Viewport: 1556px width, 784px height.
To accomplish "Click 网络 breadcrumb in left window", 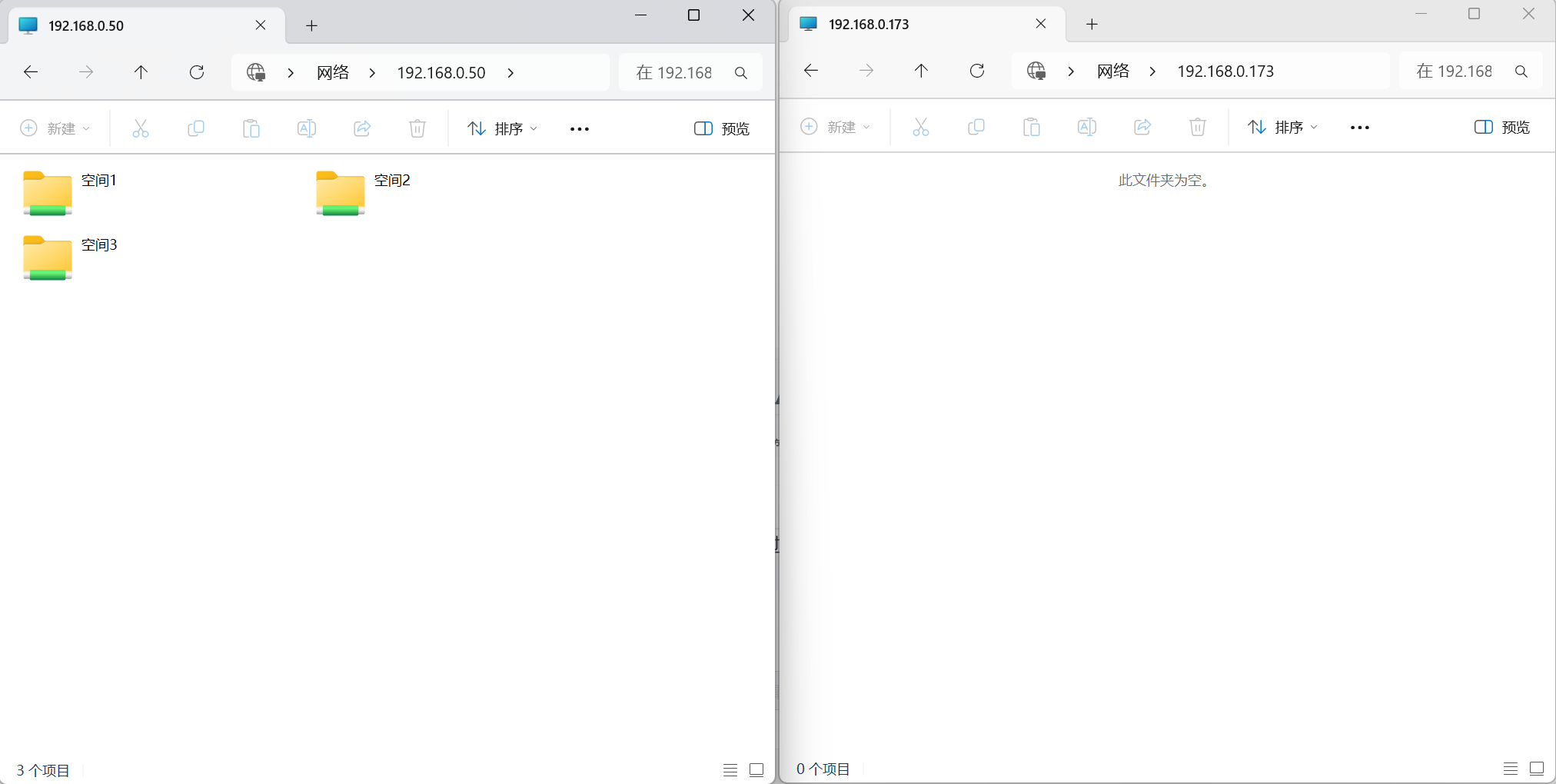I will [333, 72].
